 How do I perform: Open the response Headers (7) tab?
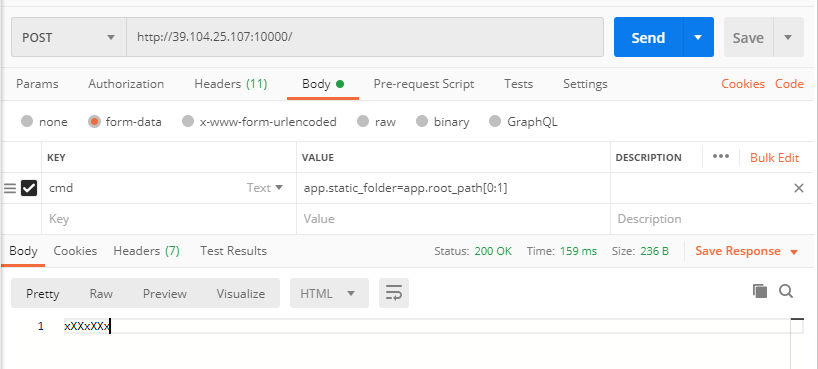coord(147,251)
